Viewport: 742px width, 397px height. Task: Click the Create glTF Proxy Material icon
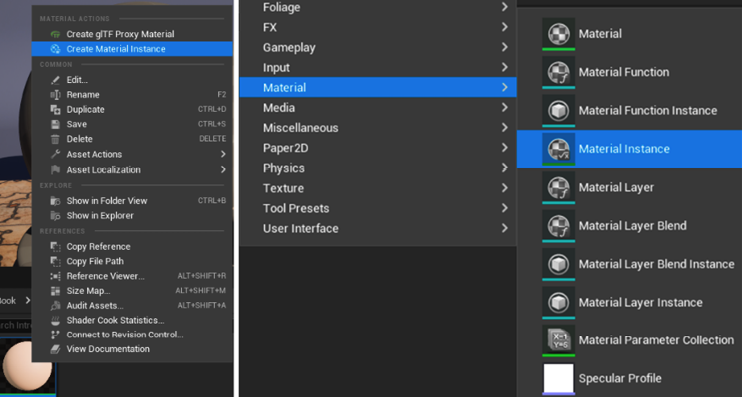[x=55, y=34]
